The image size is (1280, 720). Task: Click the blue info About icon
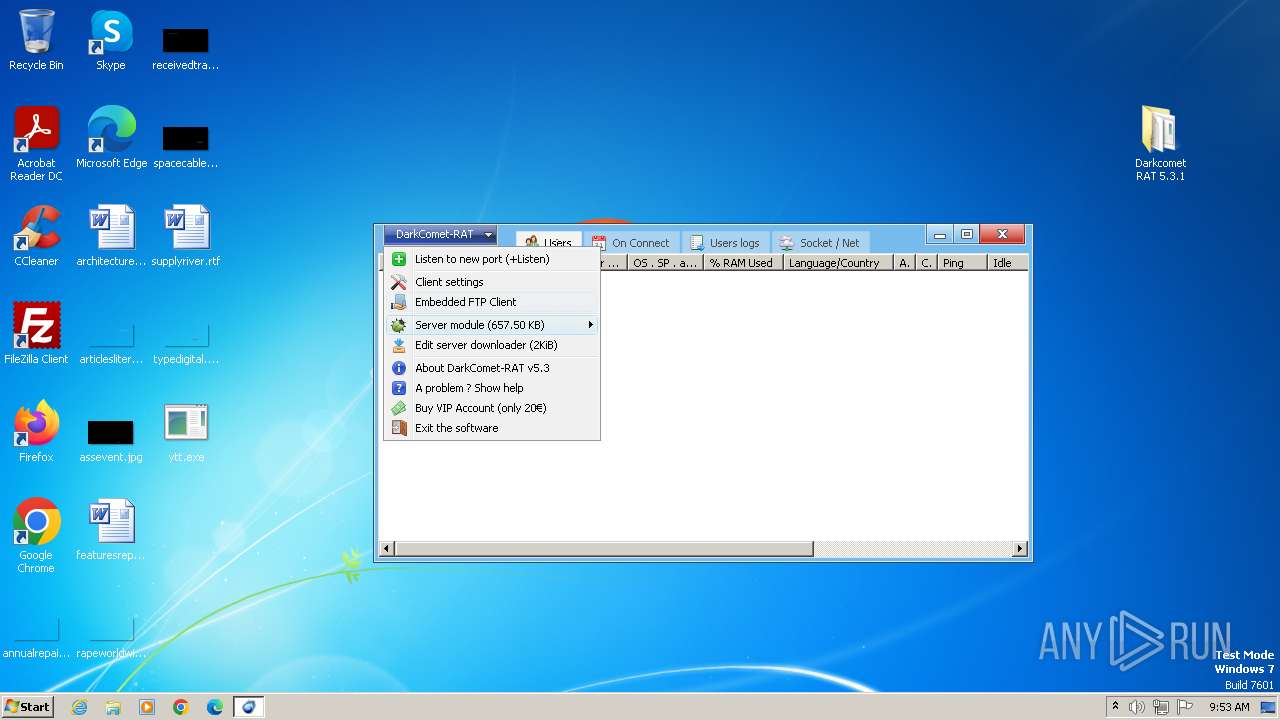[399, 368]
